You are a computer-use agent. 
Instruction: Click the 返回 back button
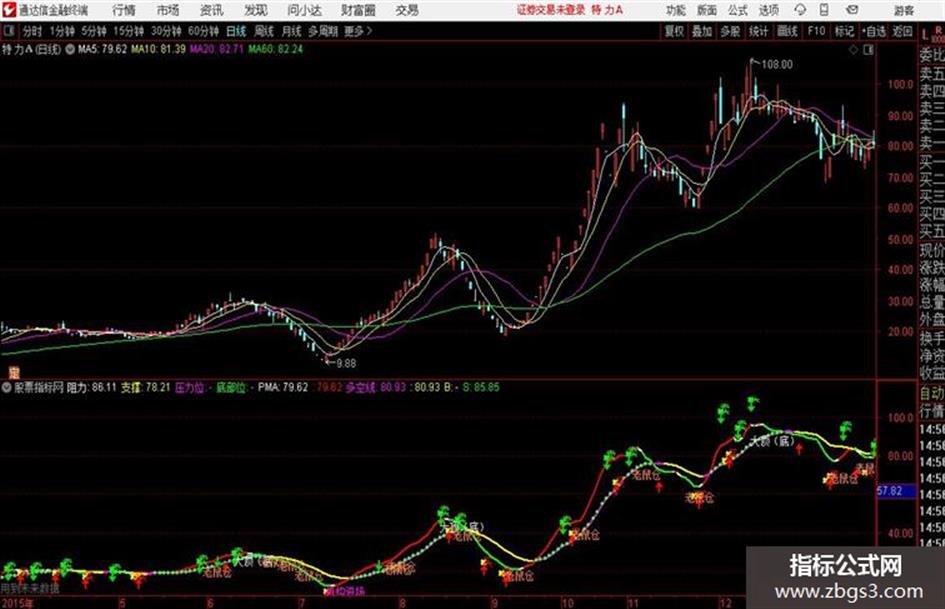(902, 31)
